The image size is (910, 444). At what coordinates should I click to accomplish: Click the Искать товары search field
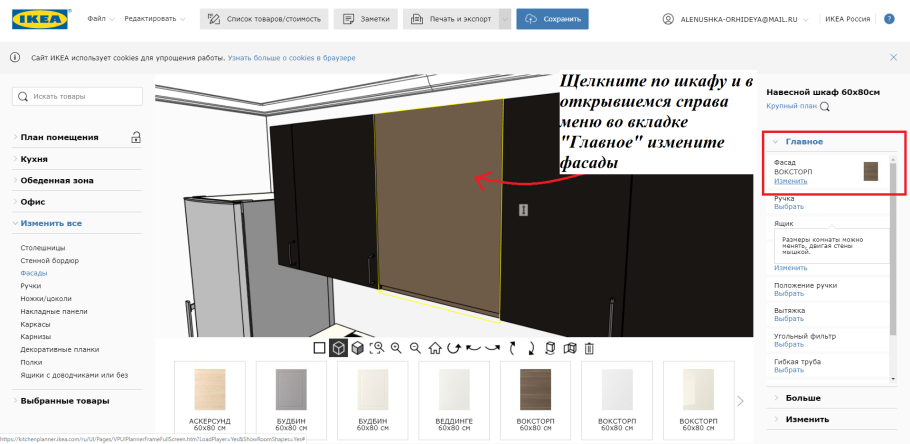(x=75, y=96)
